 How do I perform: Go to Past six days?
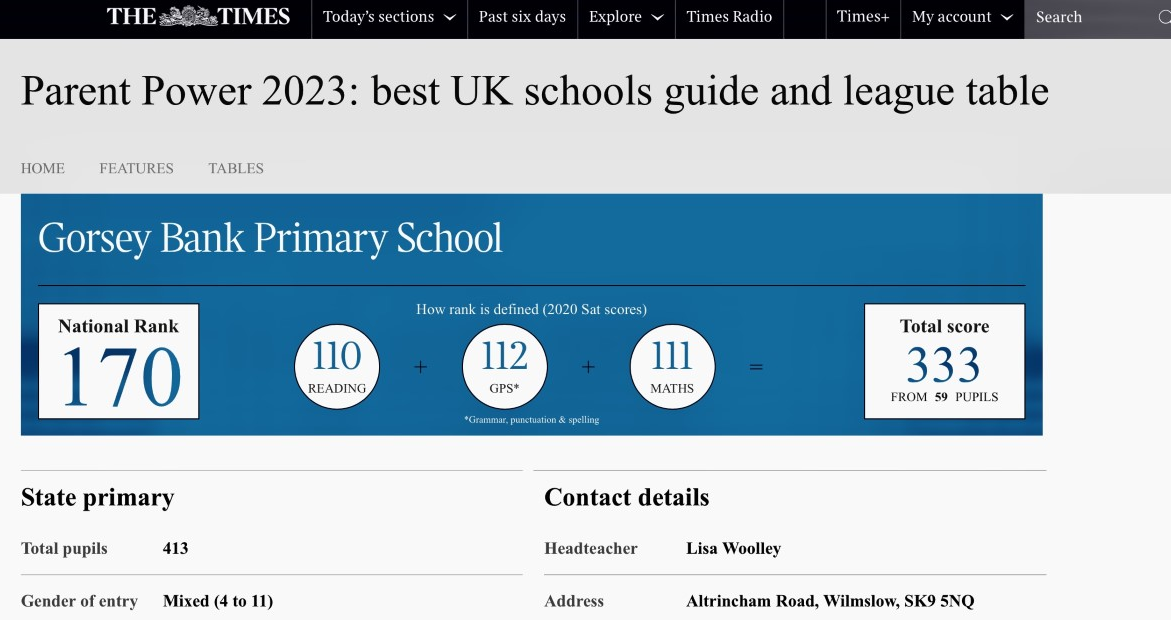click(x=522, y=16)
